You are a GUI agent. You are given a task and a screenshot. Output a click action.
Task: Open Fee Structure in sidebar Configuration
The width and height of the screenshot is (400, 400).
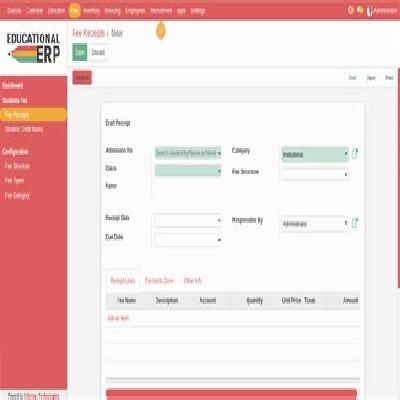click(x=17, y=166)
